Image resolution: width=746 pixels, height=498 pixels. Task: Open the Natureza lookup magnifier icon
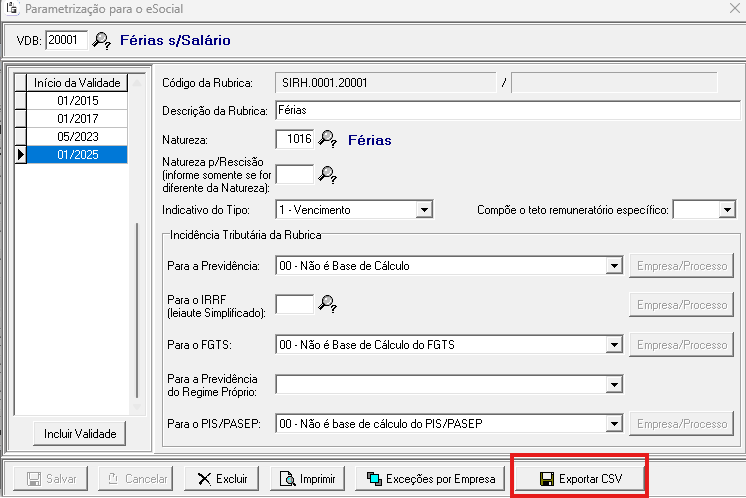[327, 140]
